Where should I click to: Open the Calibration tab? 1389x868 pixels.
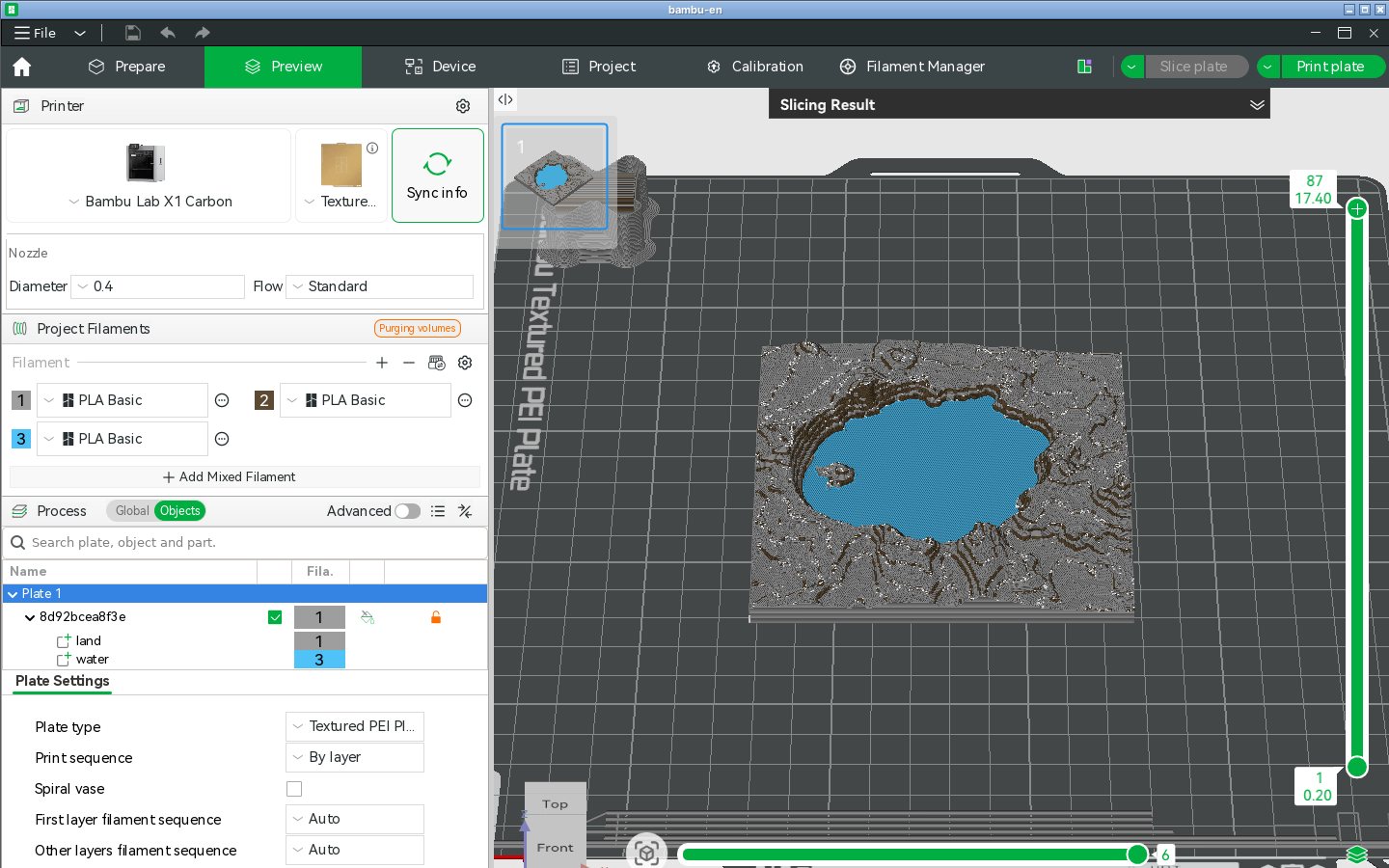[755, 67]
